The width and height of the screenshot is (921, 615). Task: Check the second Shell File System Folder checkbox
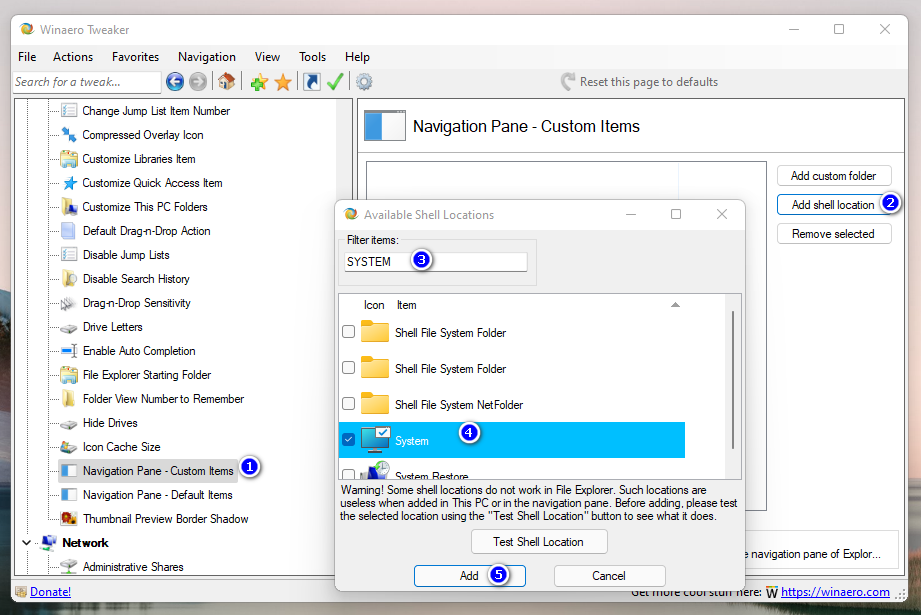click(348, 368)
